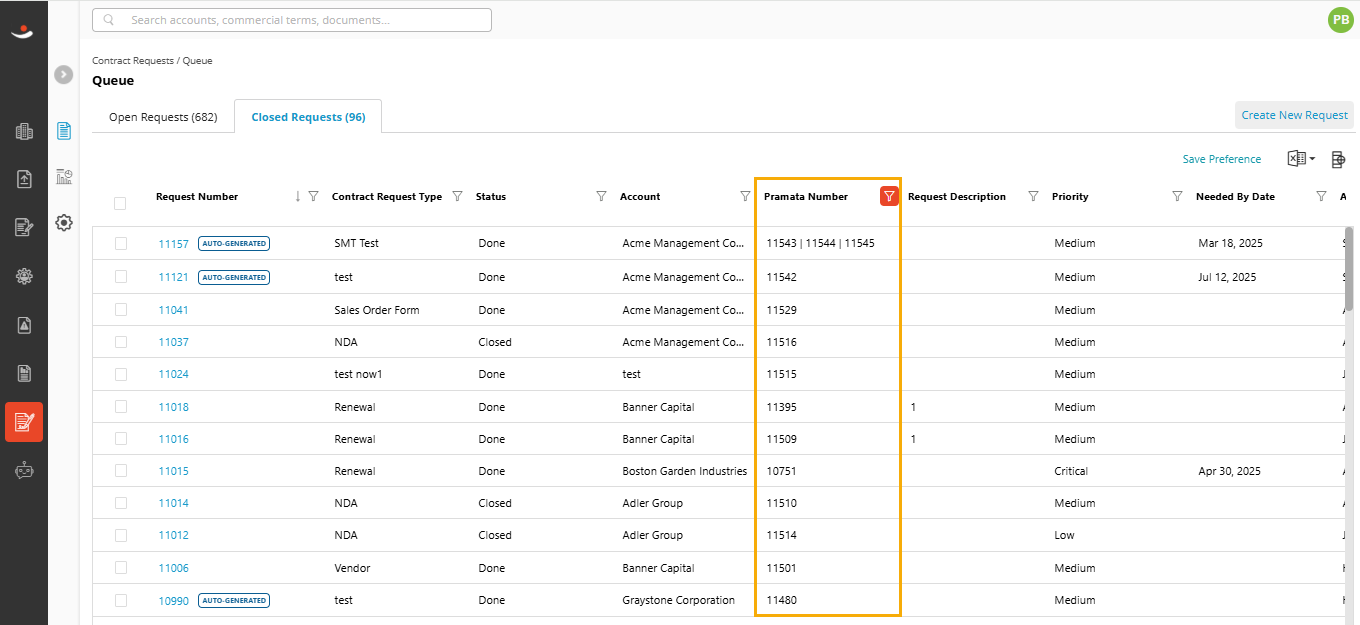This screenshot has height=625, width=1360.
Task: Click the Contract Requests breadcrumb
Action: coord(134,61)
